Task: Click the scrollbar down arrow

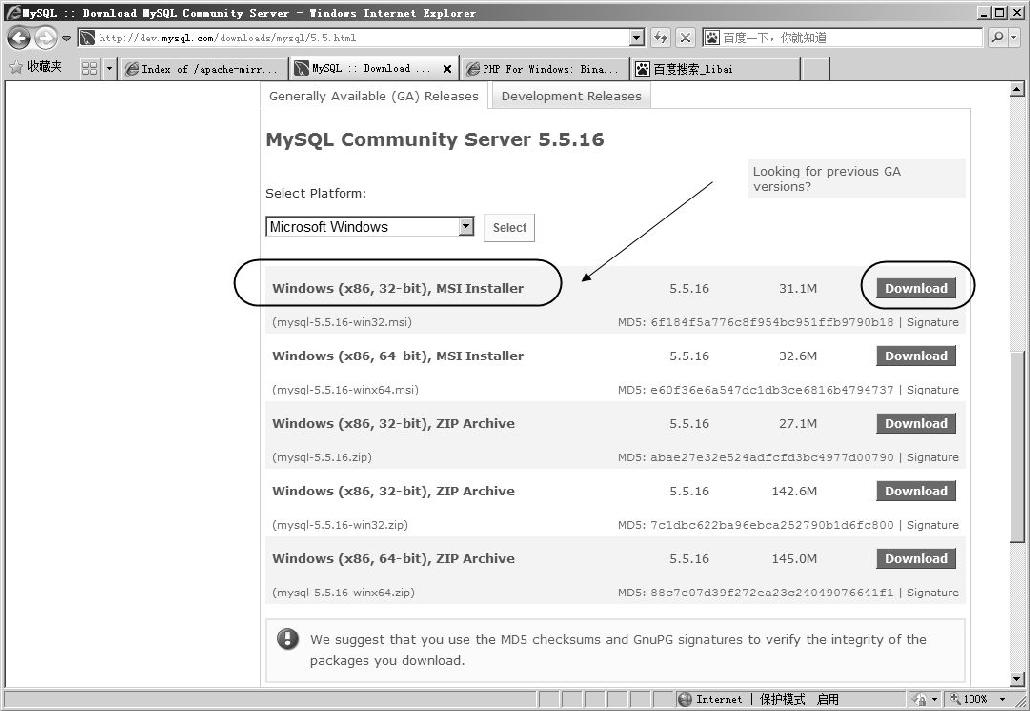Action: (x=1017, y=679)
